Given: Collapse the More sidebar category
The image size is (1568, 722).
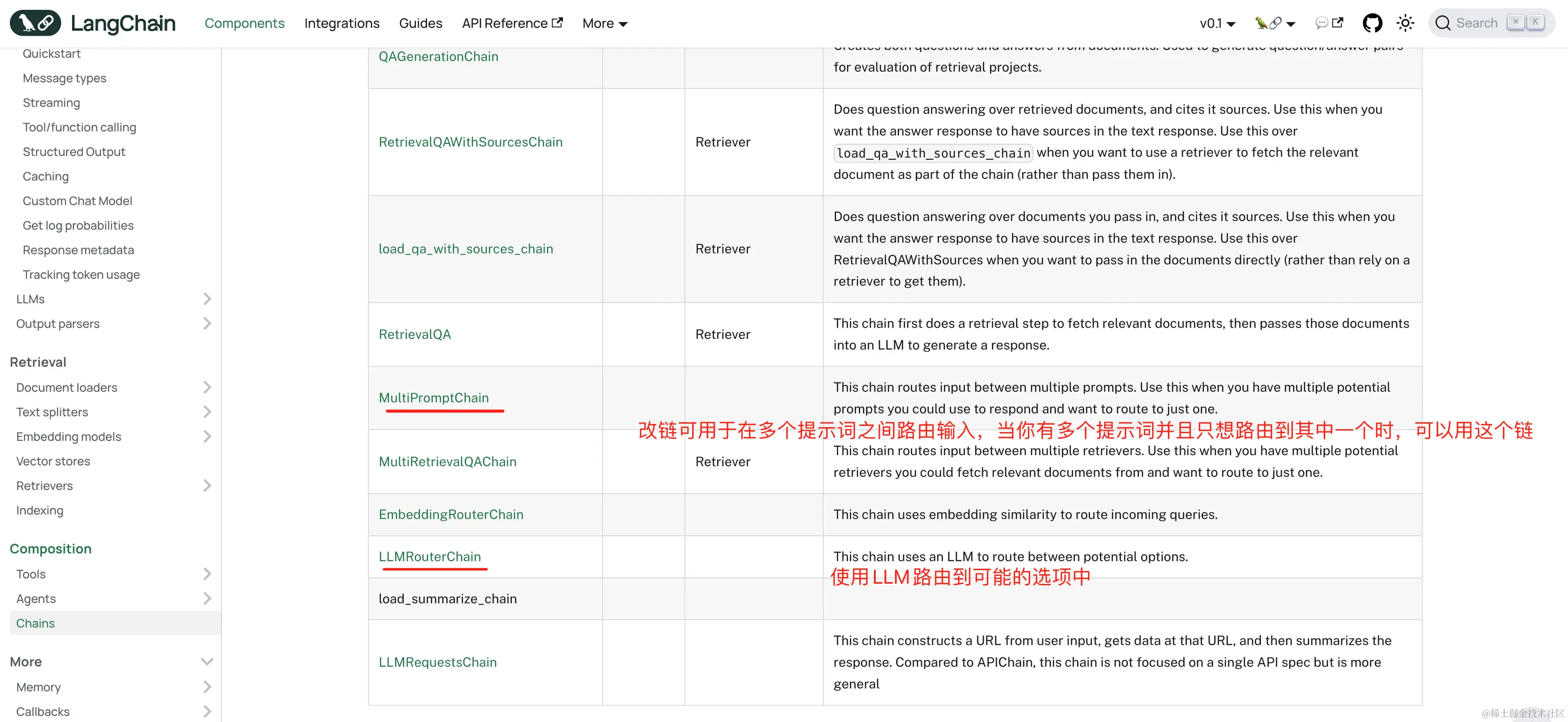Looking at the screenshot, I should click(x=207, y=662).
